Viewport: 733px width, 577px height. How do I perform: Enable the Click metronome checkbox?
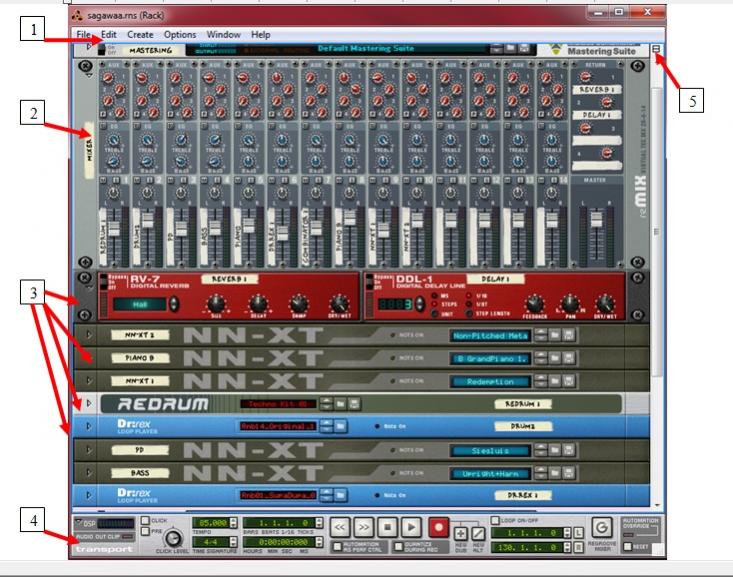pos(145,520)
